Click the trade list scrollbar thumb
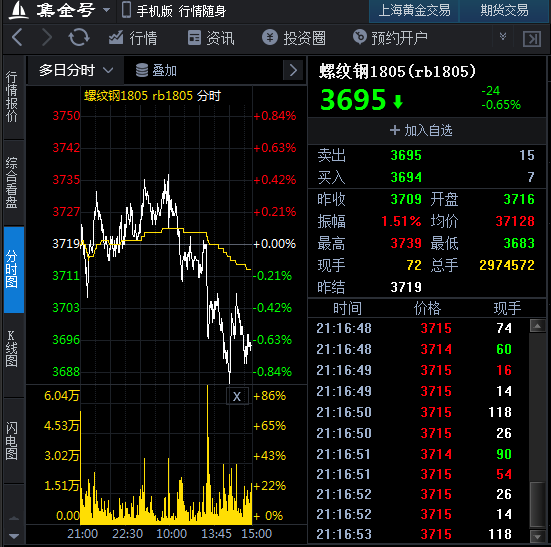Viewport: 551px width, 547px height. point(538,504)
